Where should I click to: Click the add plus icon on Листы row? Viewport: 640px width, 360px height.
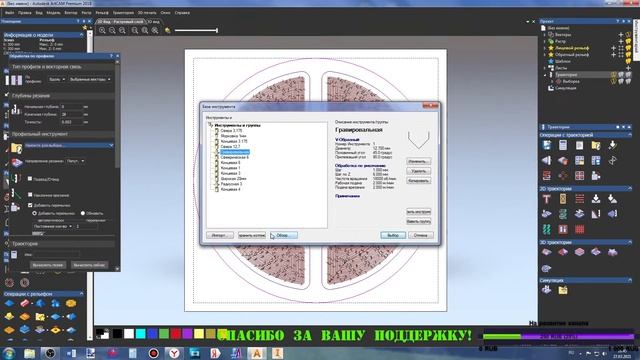[628, 68]
